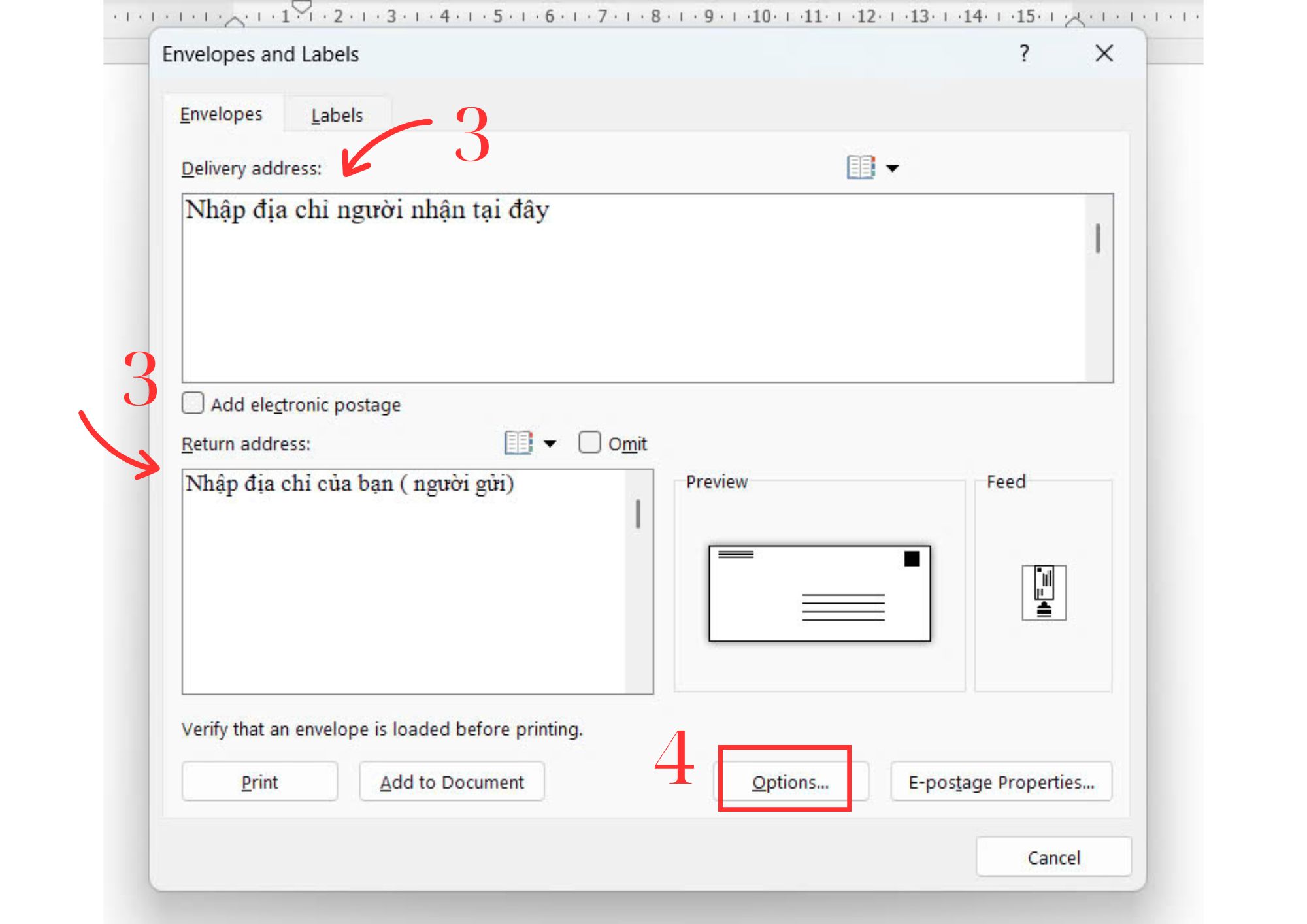Close the Envelopes and Labels dialog

pyautogui.click(x=1104, y=54)
